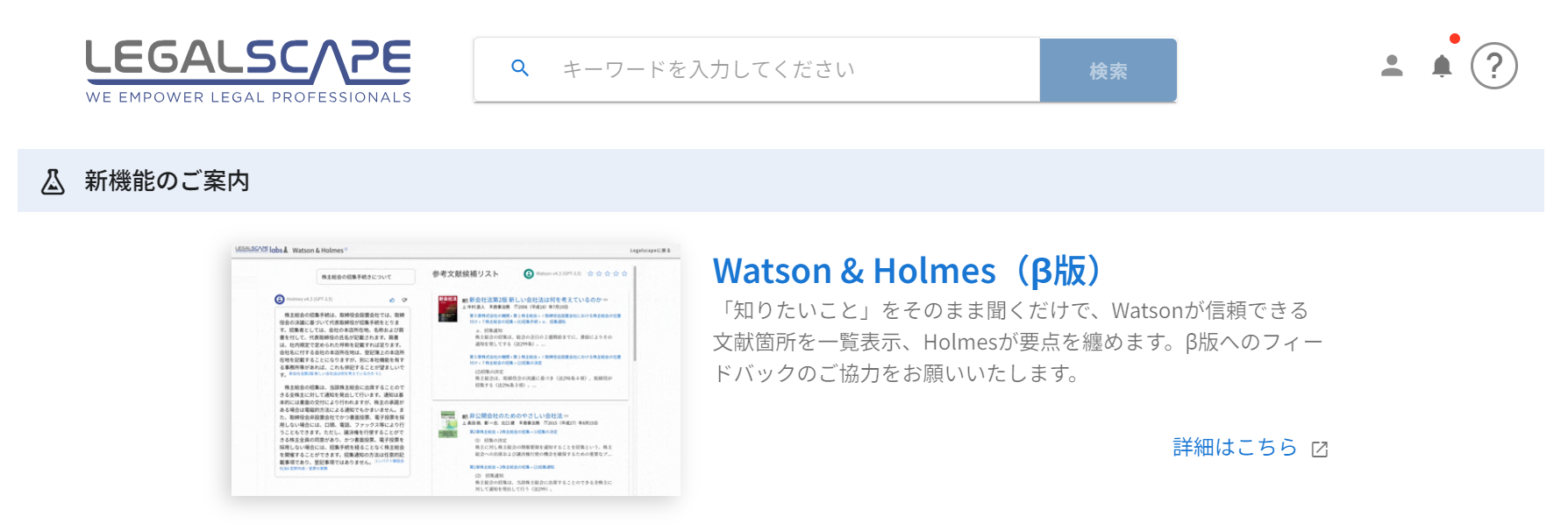Open the help question mark icon
1568x524 pixels.
1494,66
